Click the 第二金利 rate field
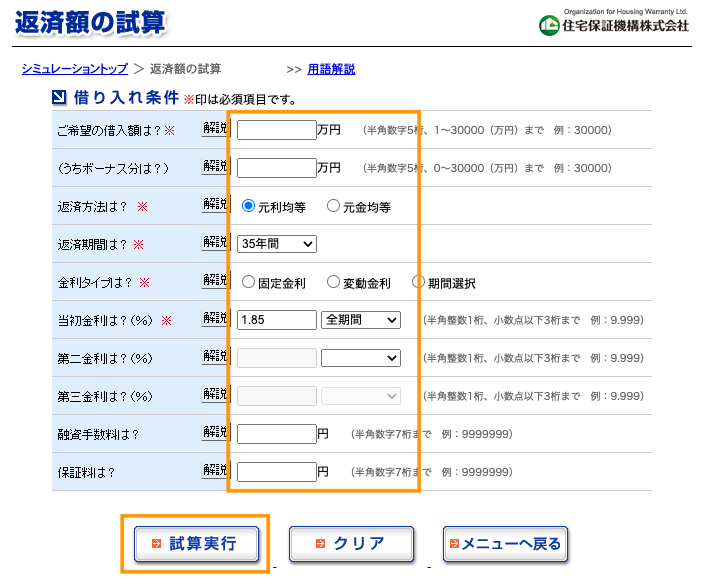The width and height of the screenshot is (701, 582). 277,358
